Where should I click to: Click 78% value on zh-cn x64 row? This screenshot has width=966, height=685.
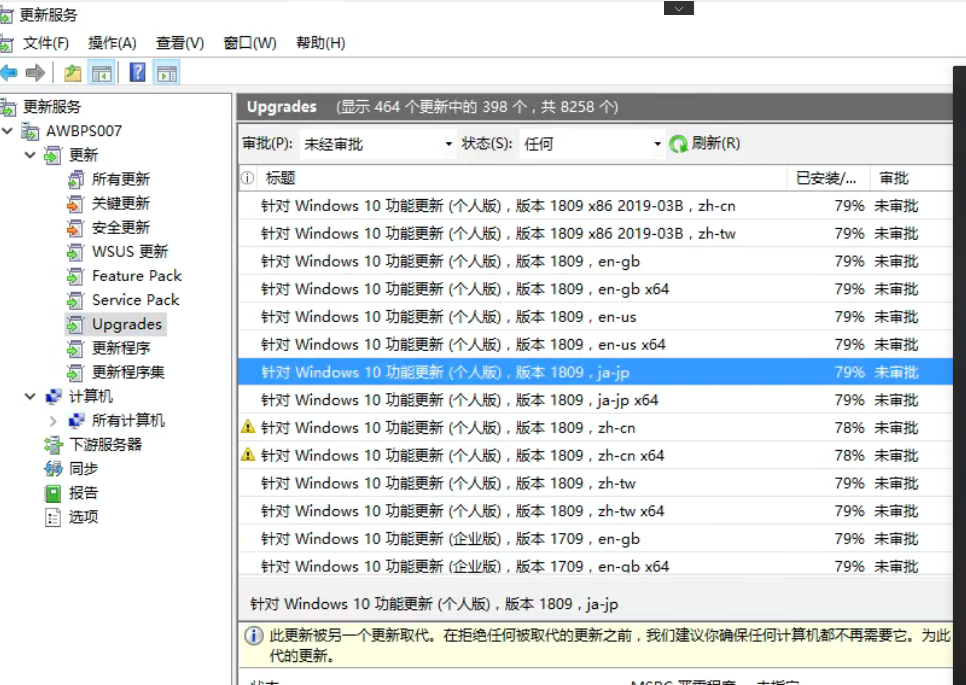tap(850, 455)
